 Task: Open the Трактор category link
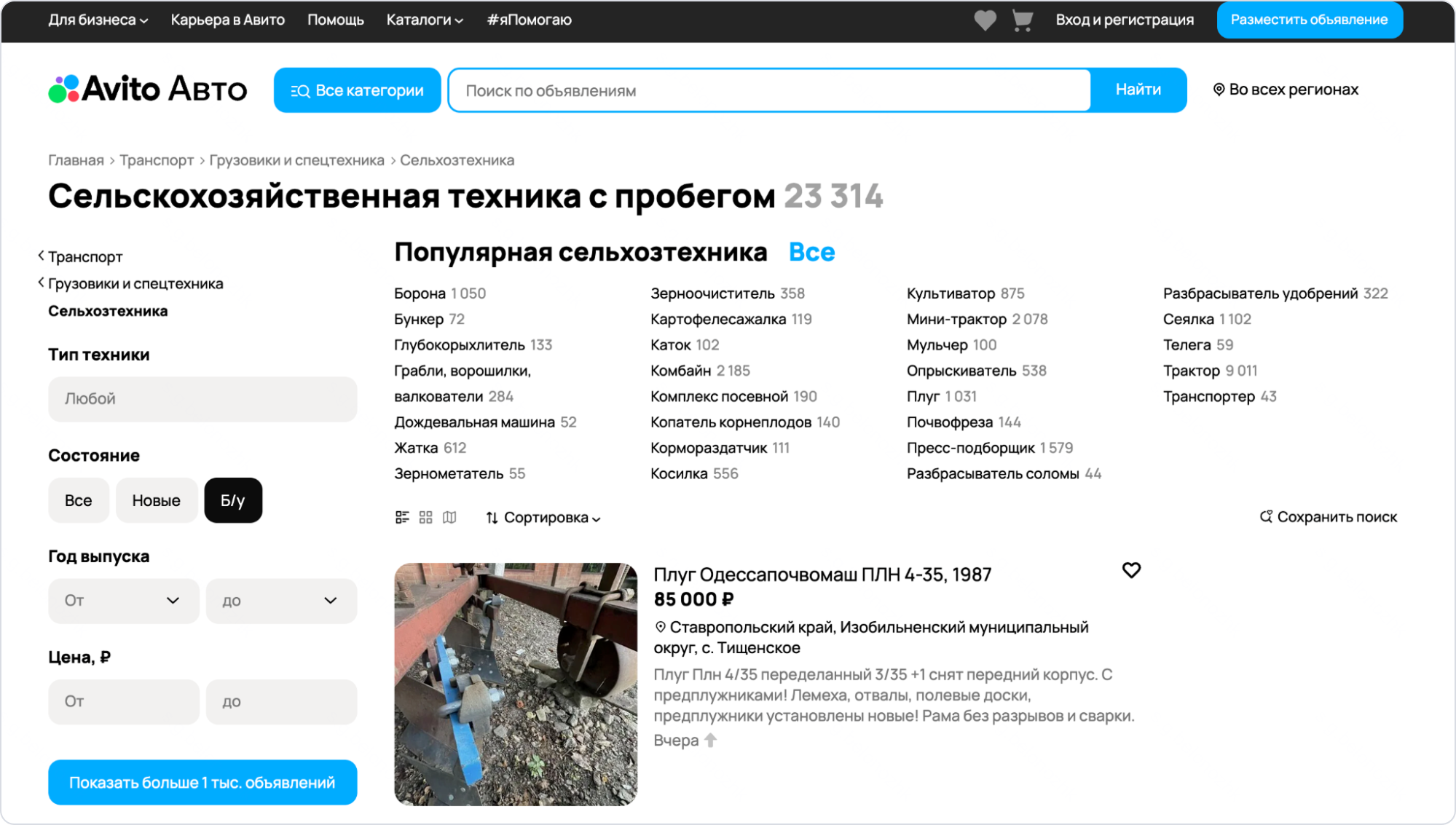click(x=1191, y=371)
